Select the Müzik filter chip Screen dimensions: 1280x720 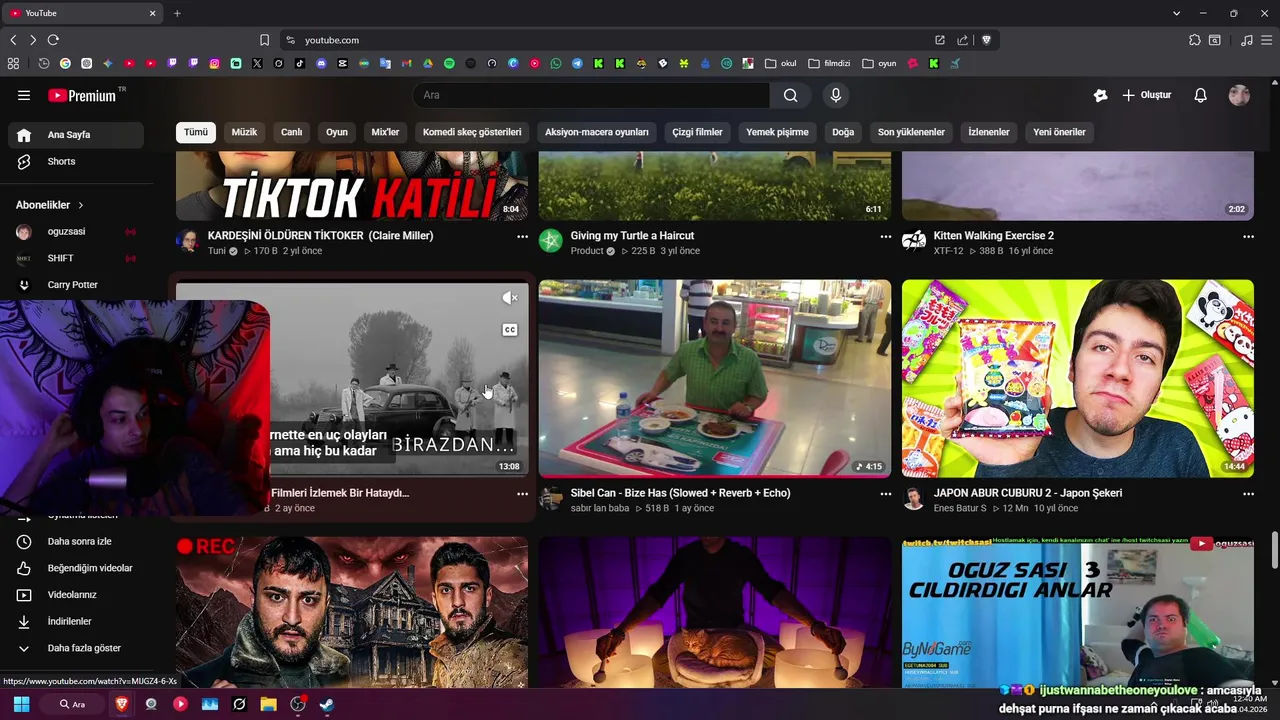point(244,132)
